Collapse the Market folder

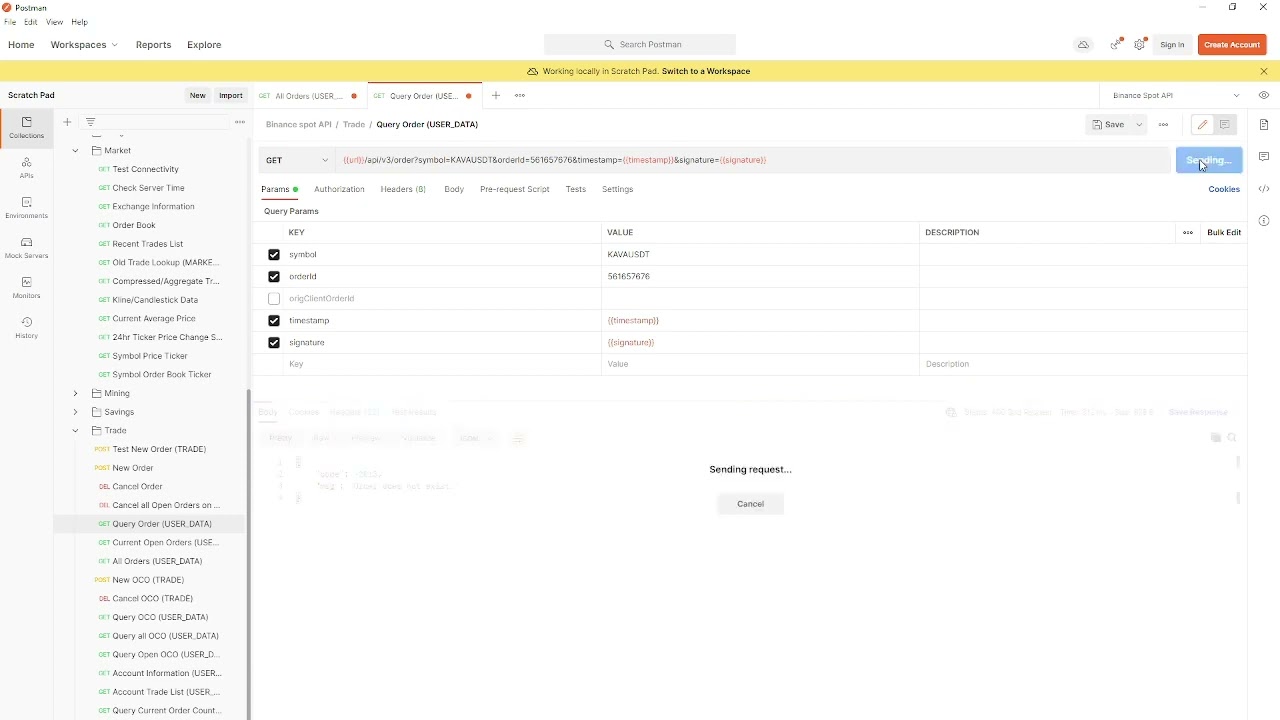click(x=75, y=151)
